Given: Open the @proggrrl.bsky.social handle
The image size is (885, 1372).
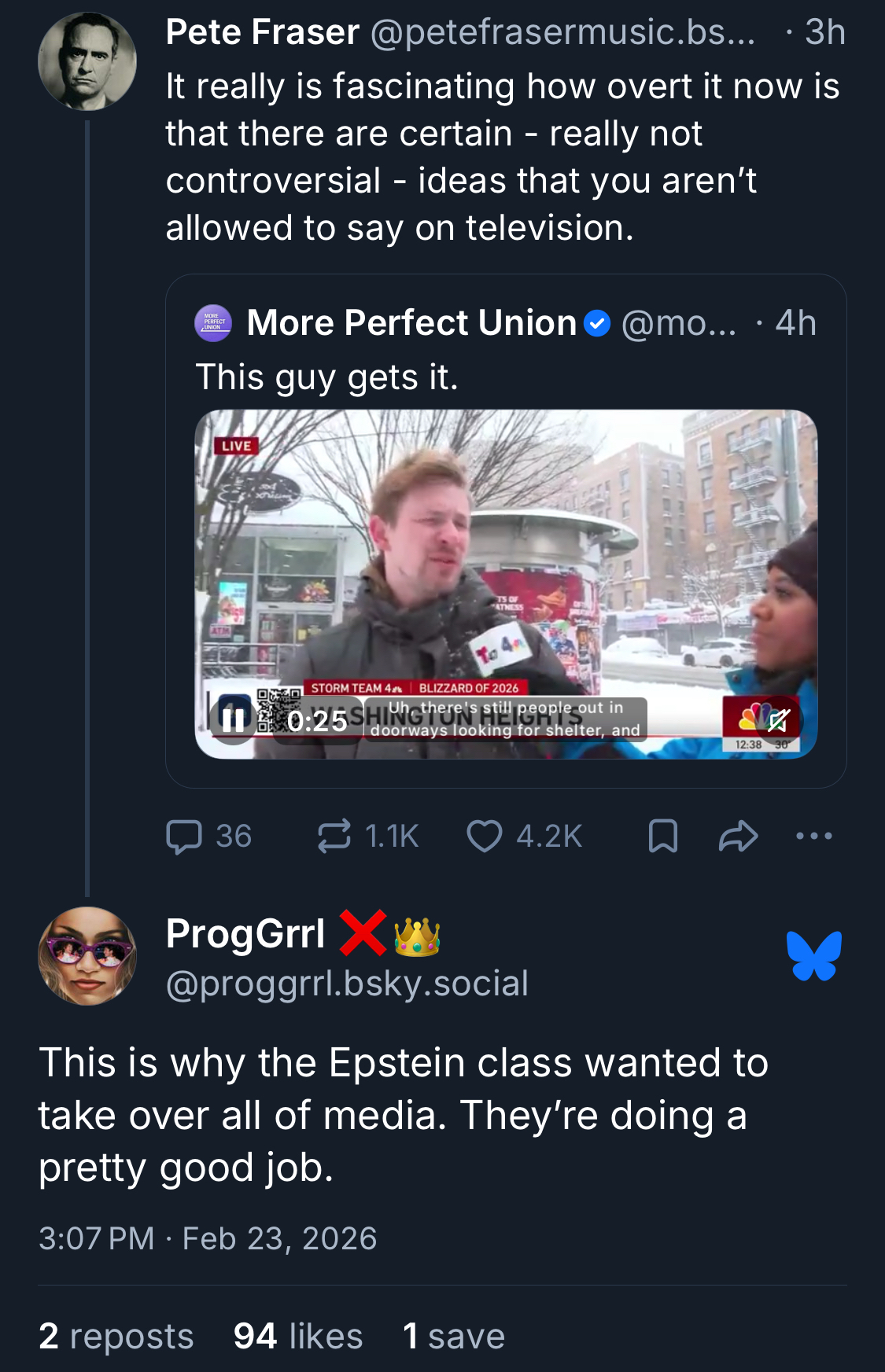Looking at the screenshot, I should click(347, 984).
